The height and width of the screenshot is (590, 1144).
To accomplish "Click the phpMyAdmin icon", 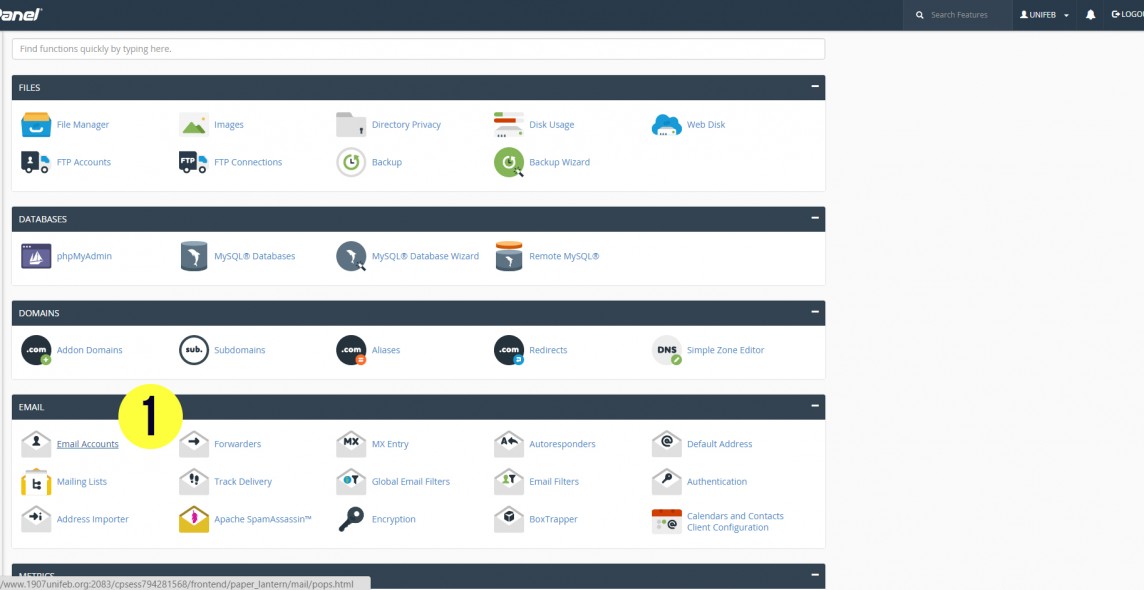I will [x=36, y=256].
